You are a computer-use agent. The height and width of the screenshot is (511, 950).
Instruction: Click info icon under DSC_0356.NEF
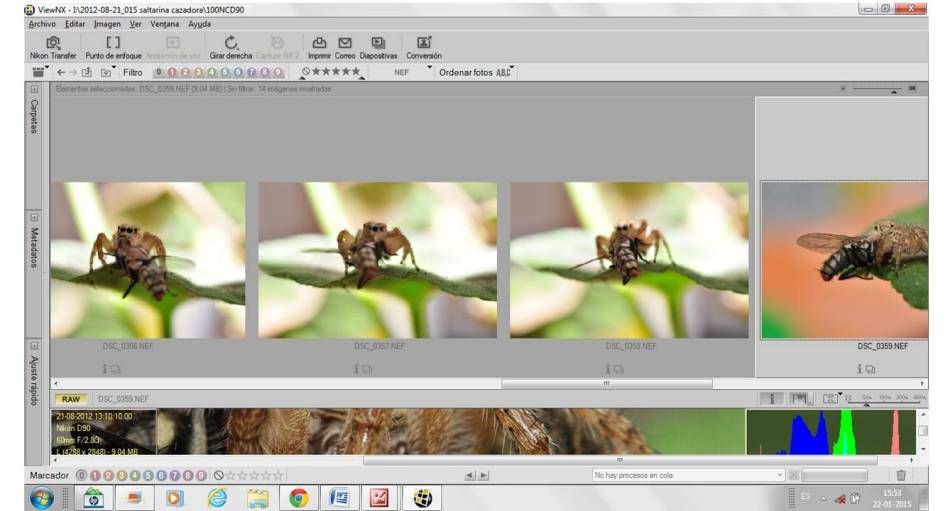pos(104,369)
